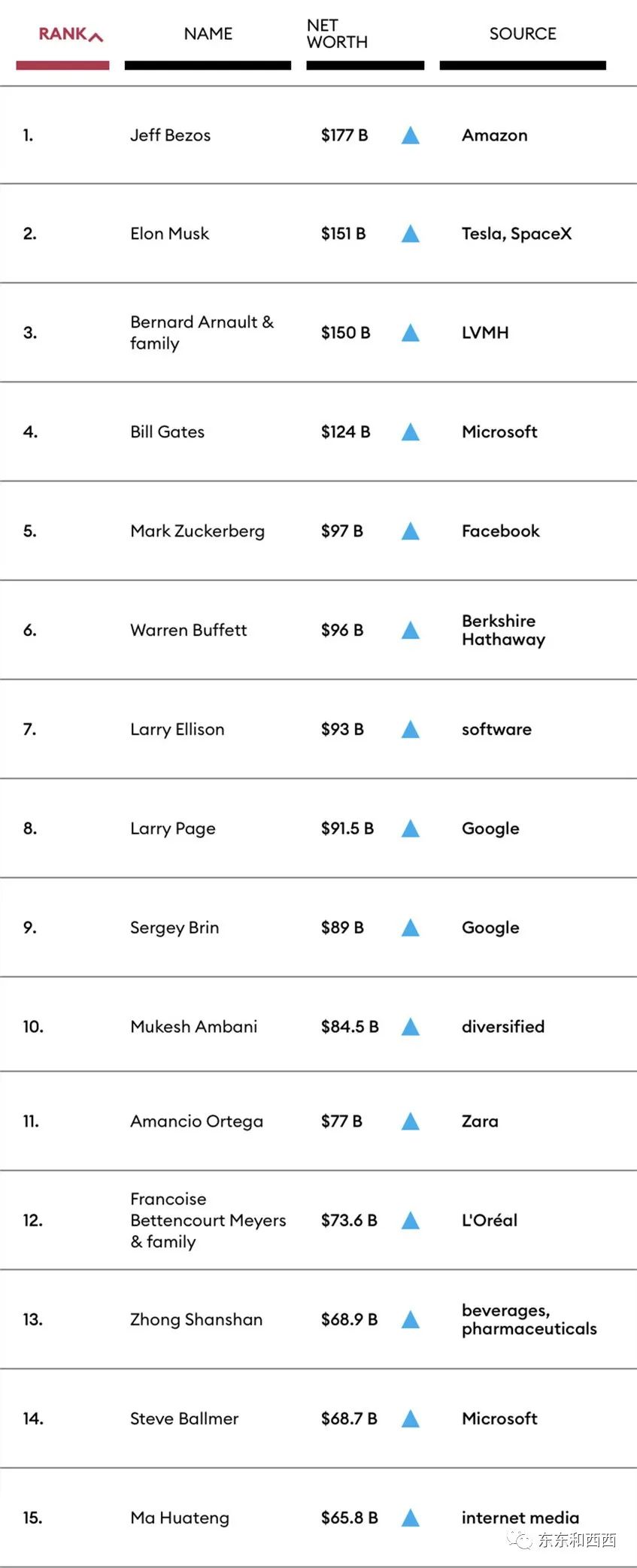637x1568 pixels.
Task: Select the Steve Ballmer row's Microsoft source
Action: pyautogui.click(x=499, y=1419)
